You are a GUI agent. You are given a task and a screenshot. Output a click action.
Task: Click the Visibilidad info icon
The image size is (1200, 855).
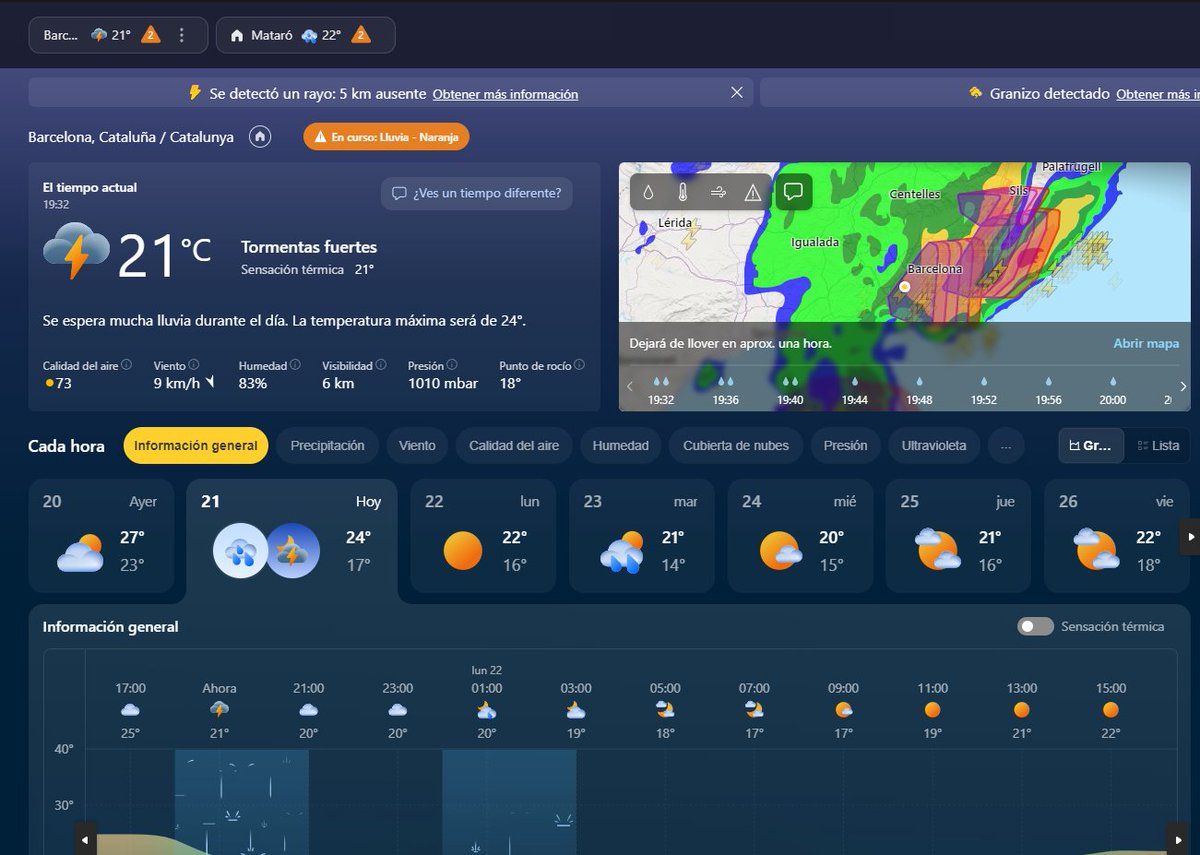coord(381,366)
